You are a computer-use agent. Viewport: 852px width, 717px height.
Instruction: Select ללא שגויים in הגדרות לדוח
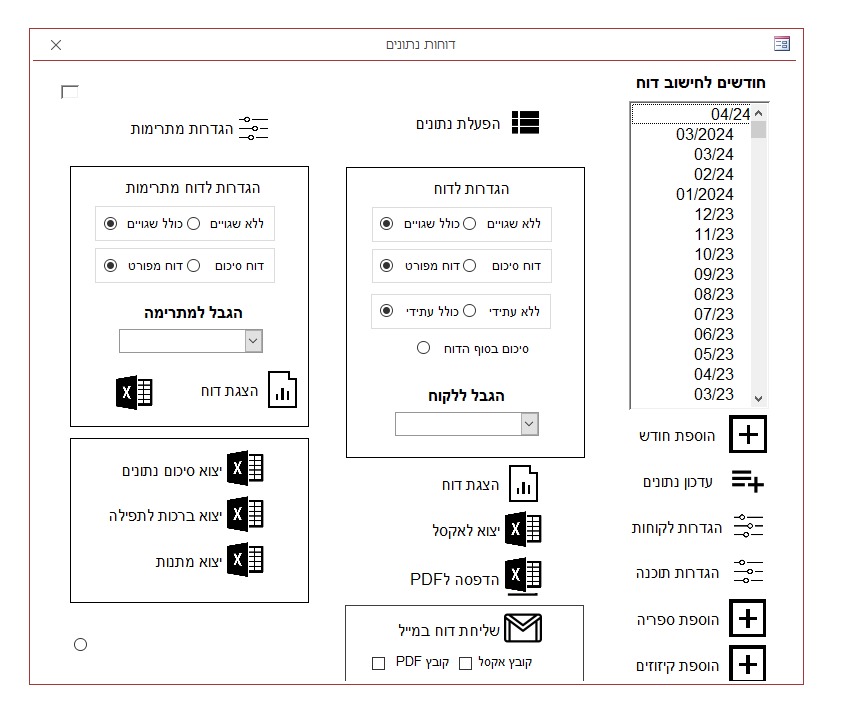click(469, 224)
